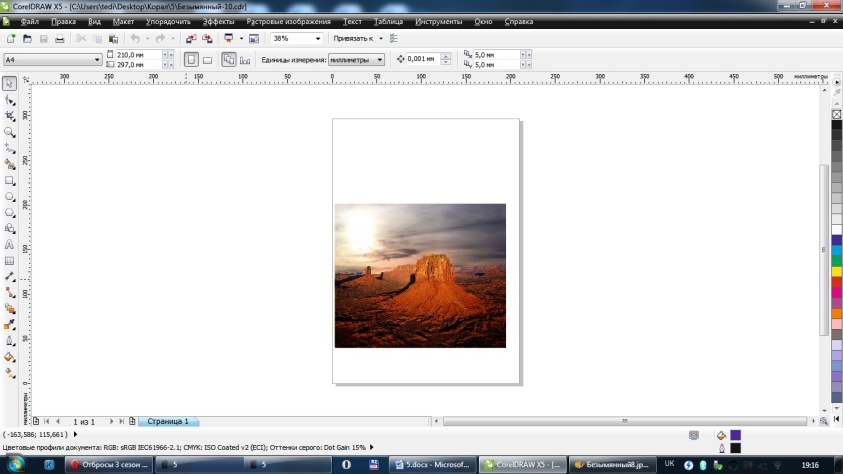The image size is (843, 474).
Task: Select the Pick tool
Action: (9, 83)
